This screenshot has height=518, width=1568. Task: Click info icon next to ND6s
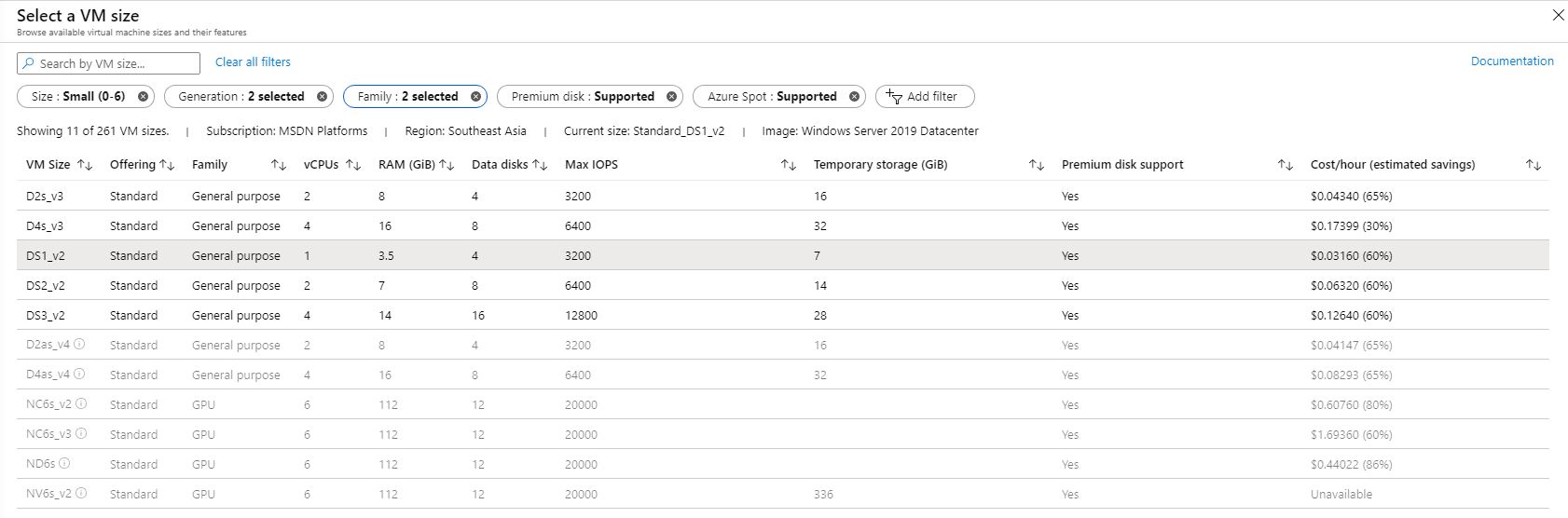[x=64, y=464]
